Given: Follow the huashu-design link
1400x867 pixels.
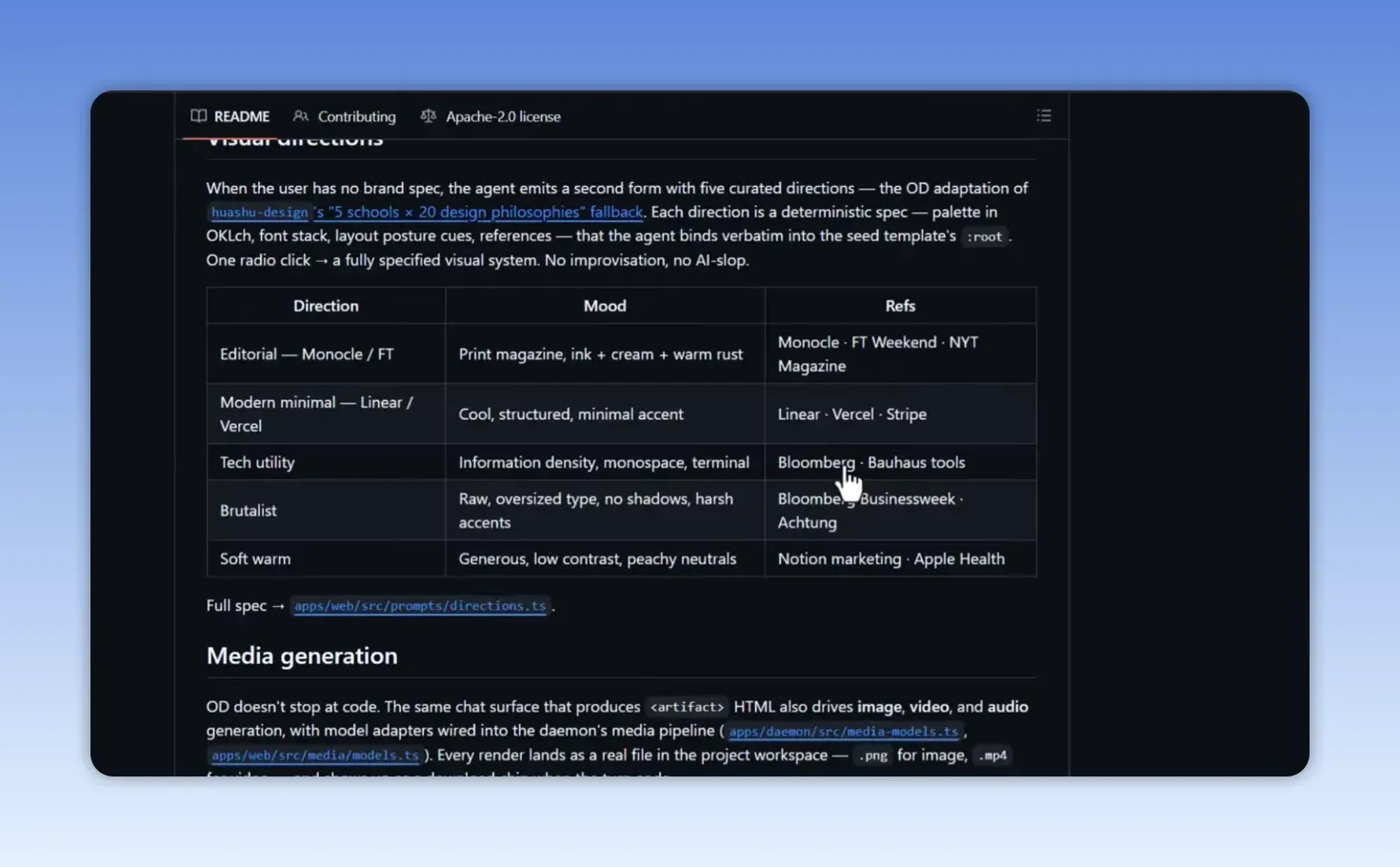Looking at the screenshot, I should pyautogui.click(x=260, y=212).
